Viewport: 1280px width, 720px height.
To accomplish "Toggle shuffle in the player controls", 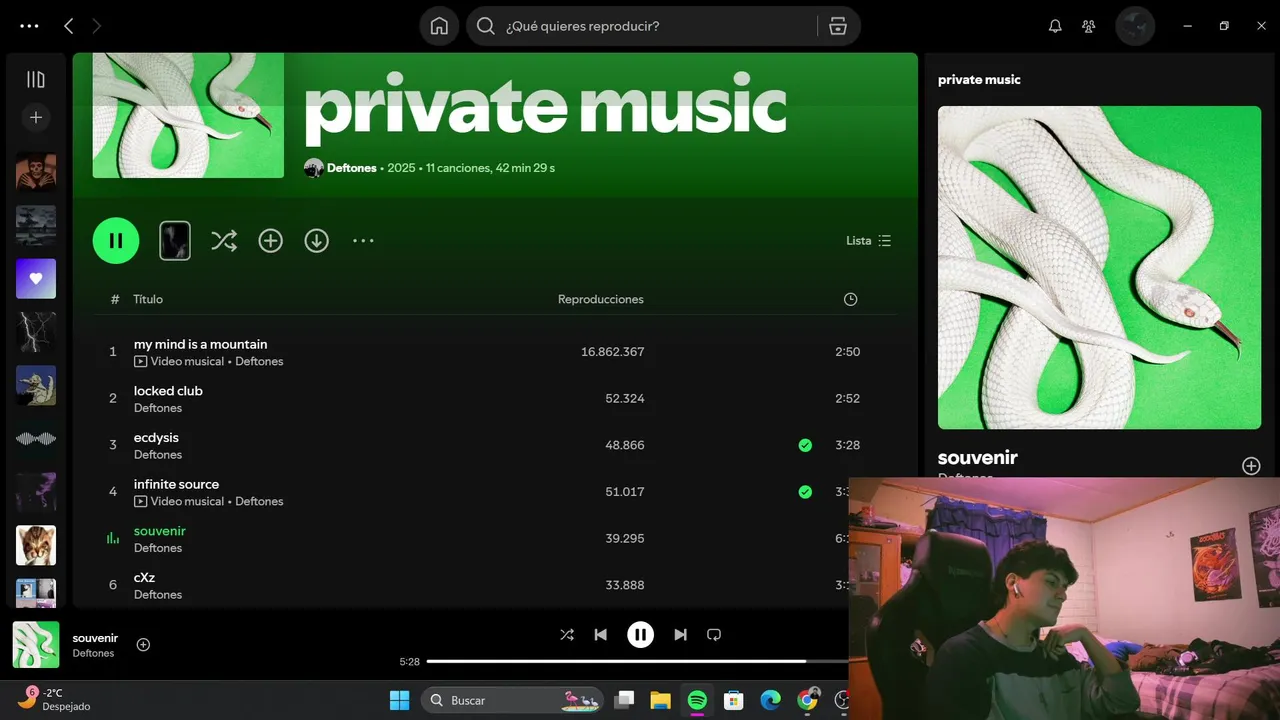I will tap(567, 635).
